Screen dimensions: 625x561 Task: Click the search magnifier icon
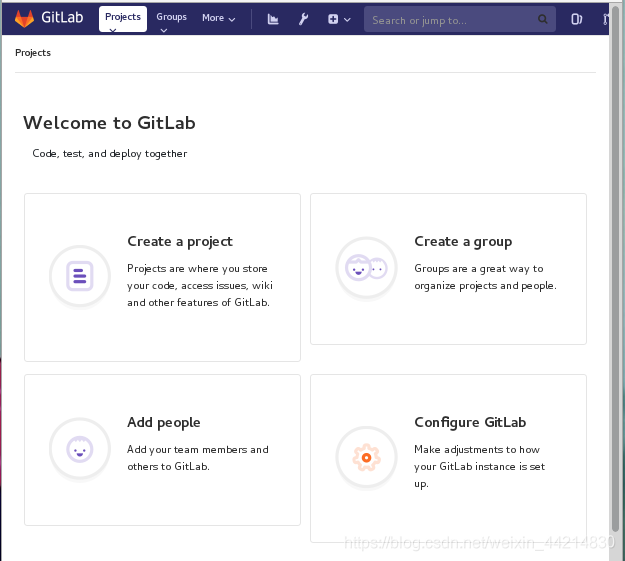pyautogui.click(x=542, y=19)
